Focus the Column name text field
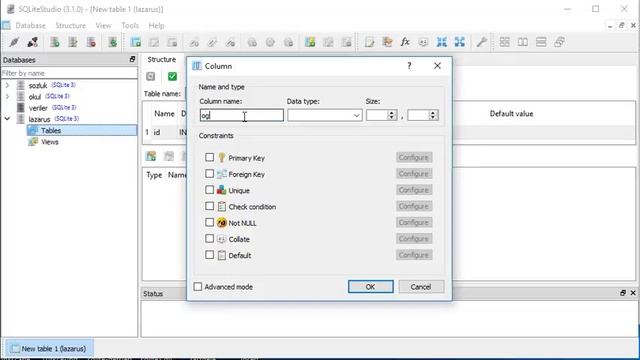 pos(242,115)
